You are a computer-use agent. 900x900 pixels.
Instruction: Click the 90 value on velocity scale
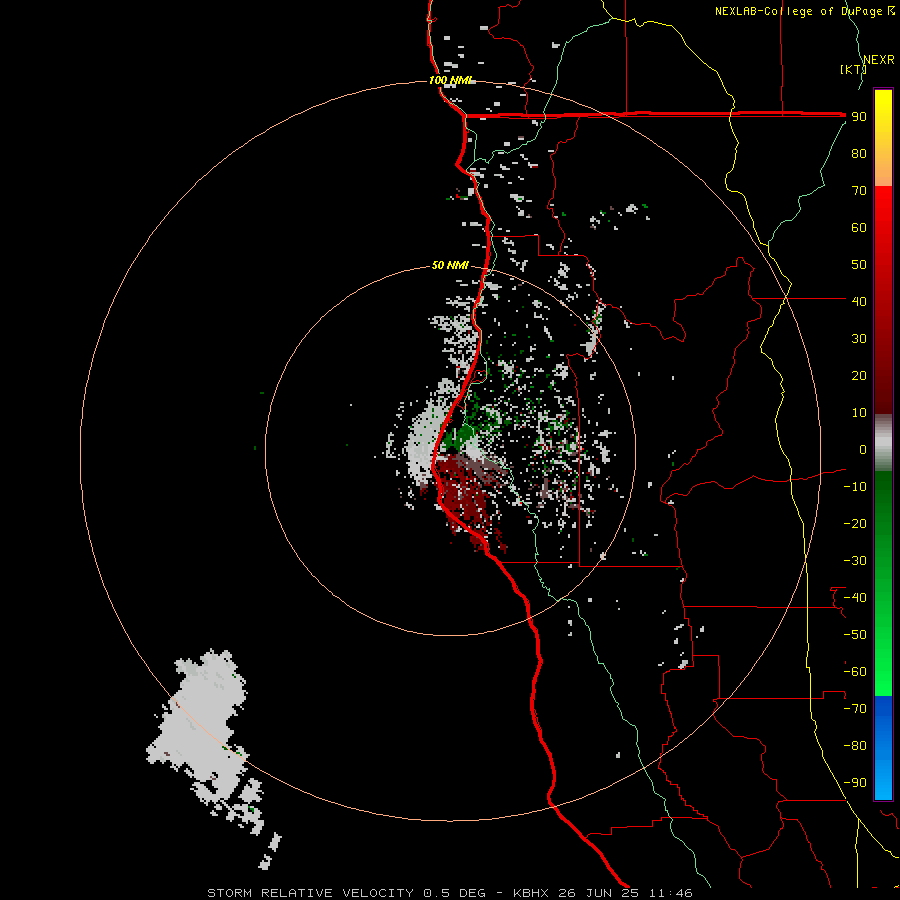point(859,117)
